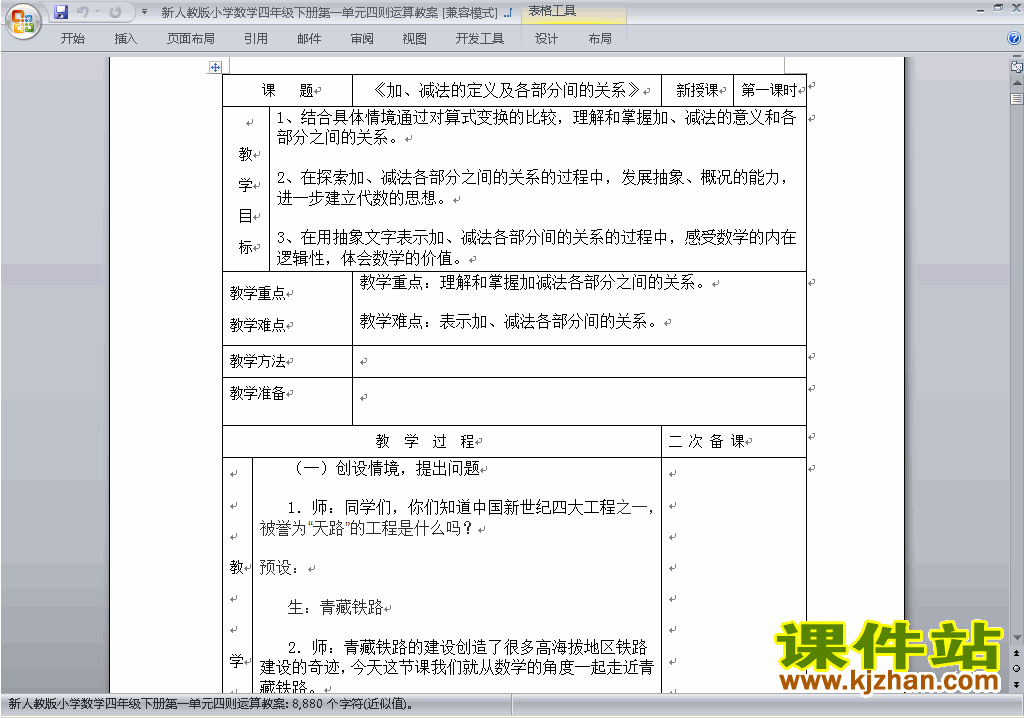This screenshot has width=1024, height=718.
Task: Toggle the ruler button above scrollbar
Action: 1017,66
